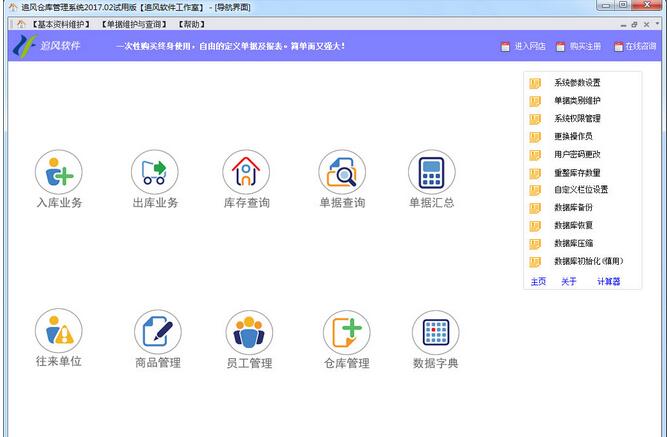The width and height of the screenshot is (667, 437).
Task: Open the 库存查询 house icon
Action: pos(246,172)
